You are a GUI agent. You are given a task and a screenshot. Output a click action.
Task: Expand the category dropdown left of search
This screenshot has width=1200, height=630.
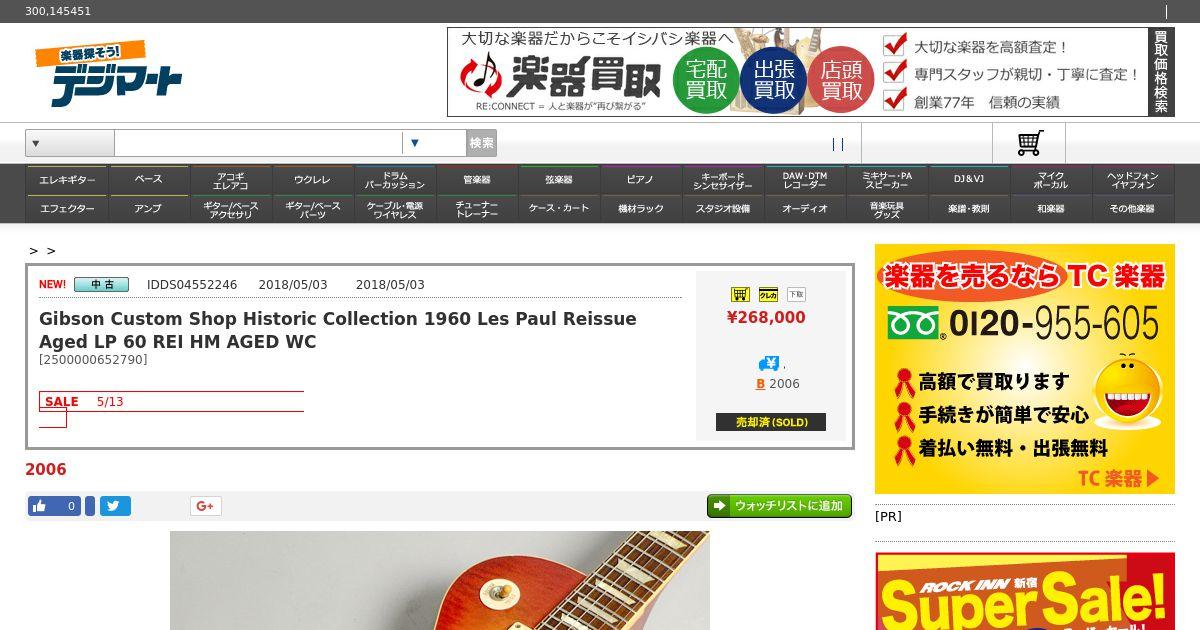coord(70,143)
